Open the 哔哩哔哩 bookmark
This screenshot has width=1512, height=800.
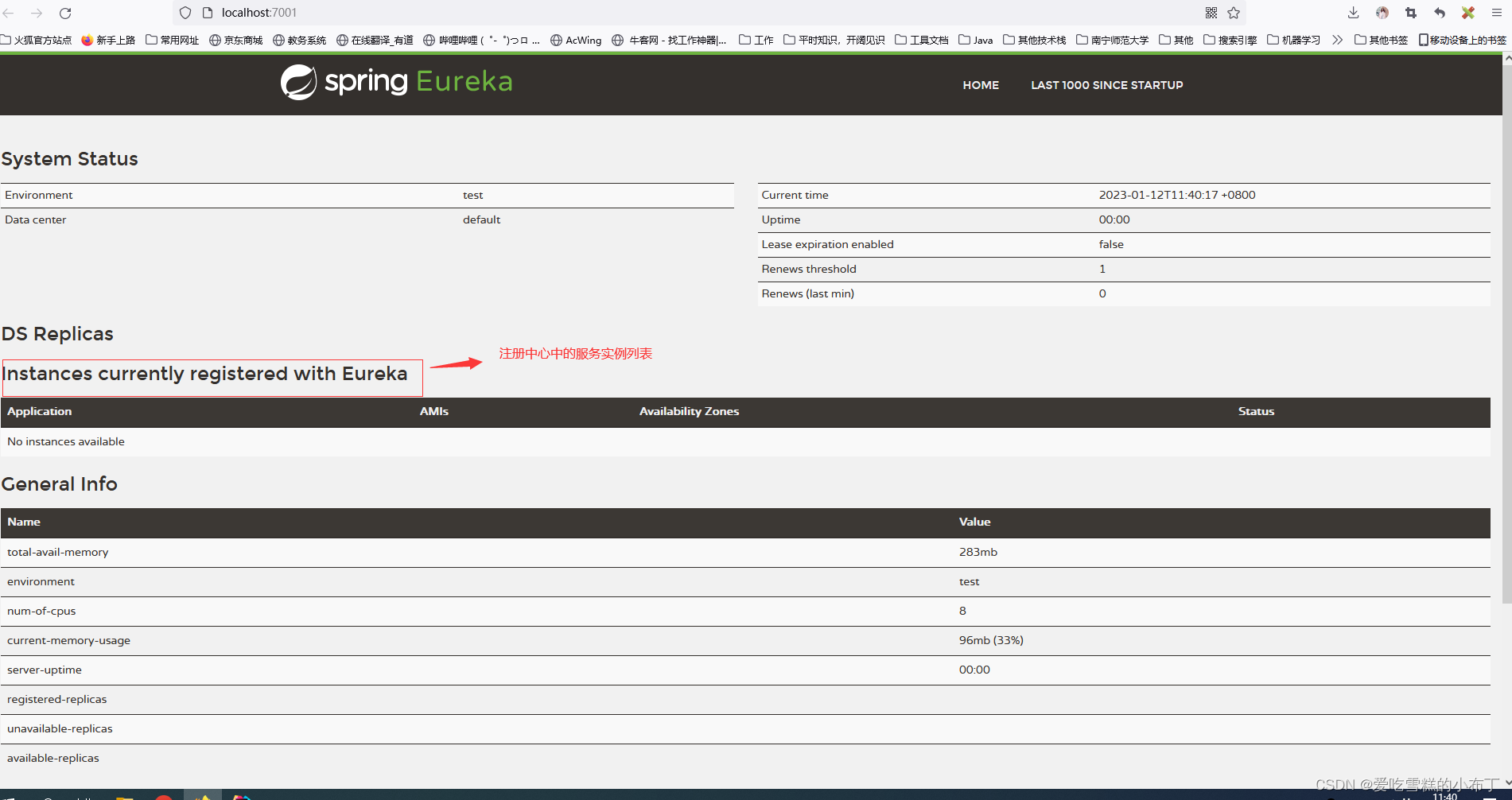click(x=482, y=40)
